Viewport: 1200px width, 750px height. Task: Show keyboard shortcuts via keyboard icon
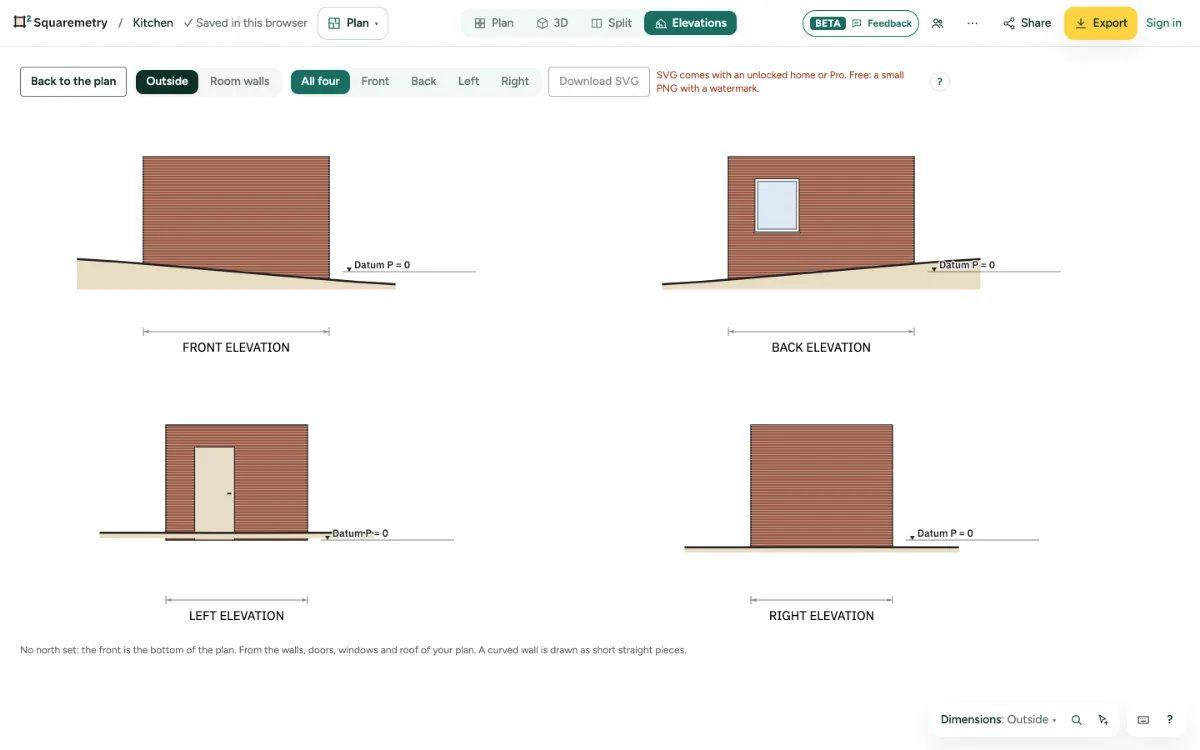pyautogui.click(x=1143, y=720)
